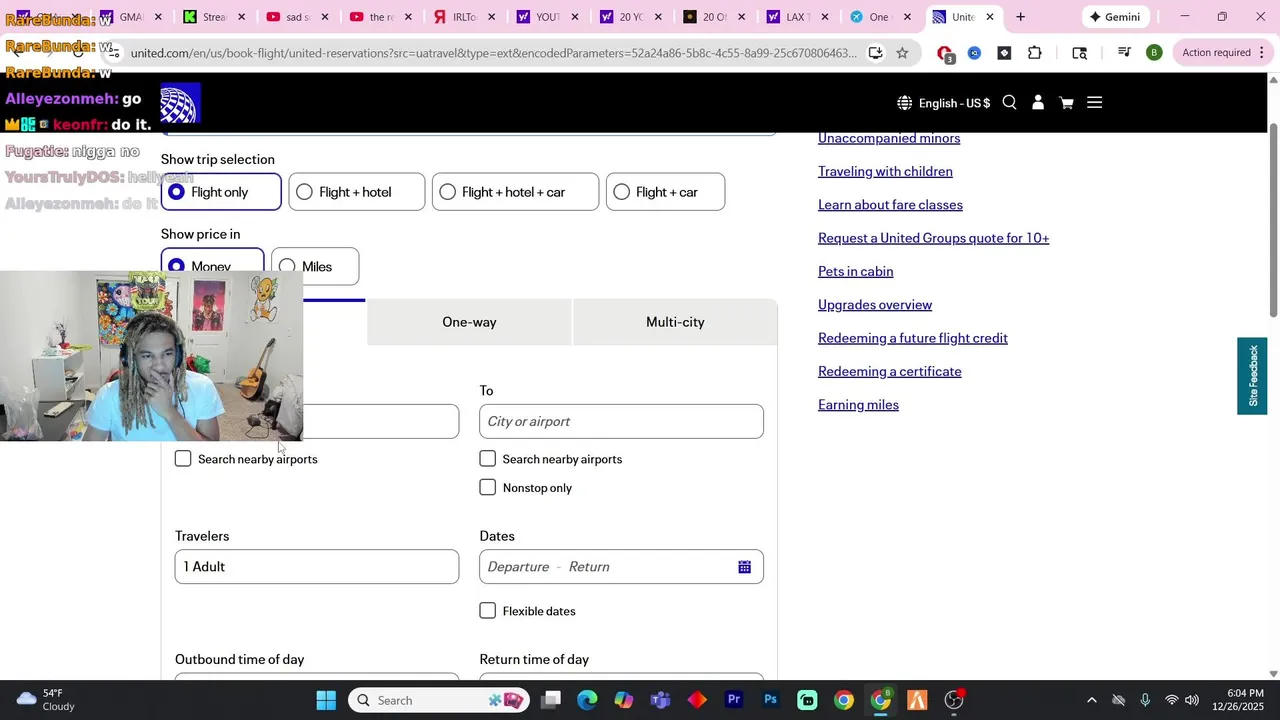Open Request a United Groups quote link

tap(933, 238)
